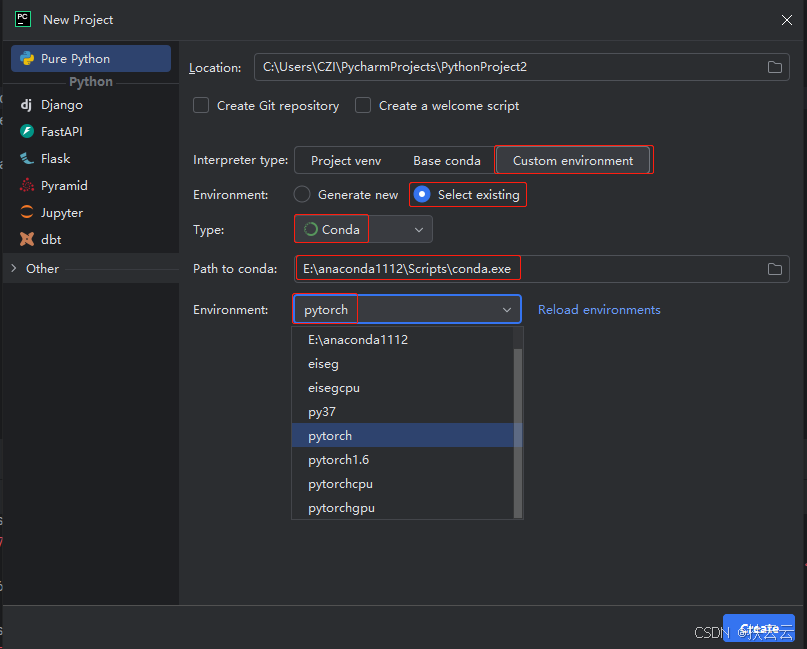Choose the pytorch1.6 environment

point(402,460)
